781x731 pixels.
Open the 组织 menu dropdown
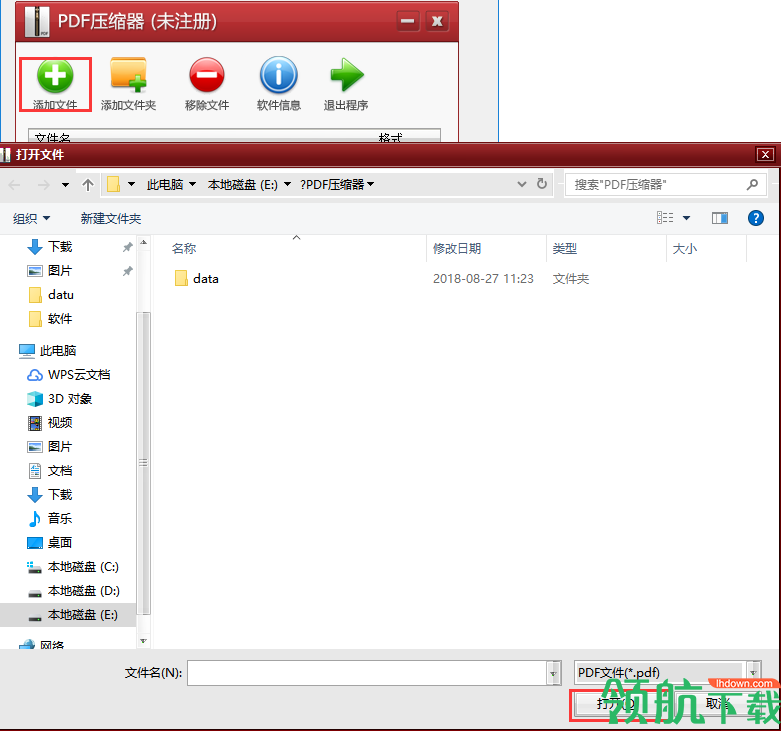[31, 218]
